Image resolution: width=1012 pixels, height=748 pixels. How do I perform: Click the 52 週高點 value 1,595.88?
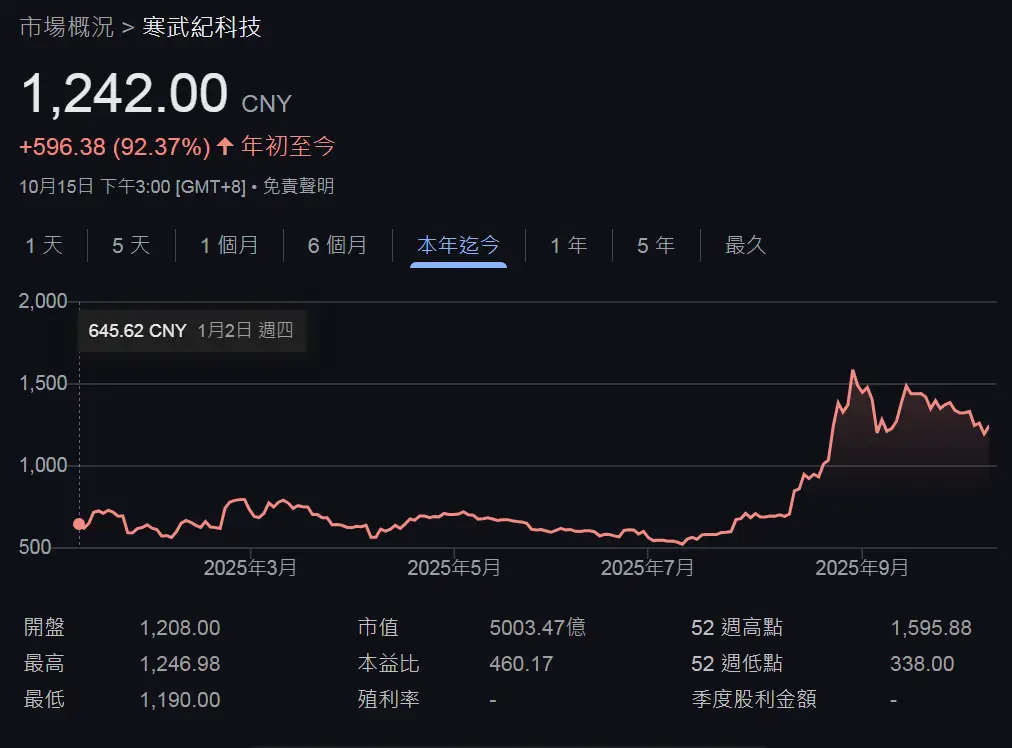(930, 628)
